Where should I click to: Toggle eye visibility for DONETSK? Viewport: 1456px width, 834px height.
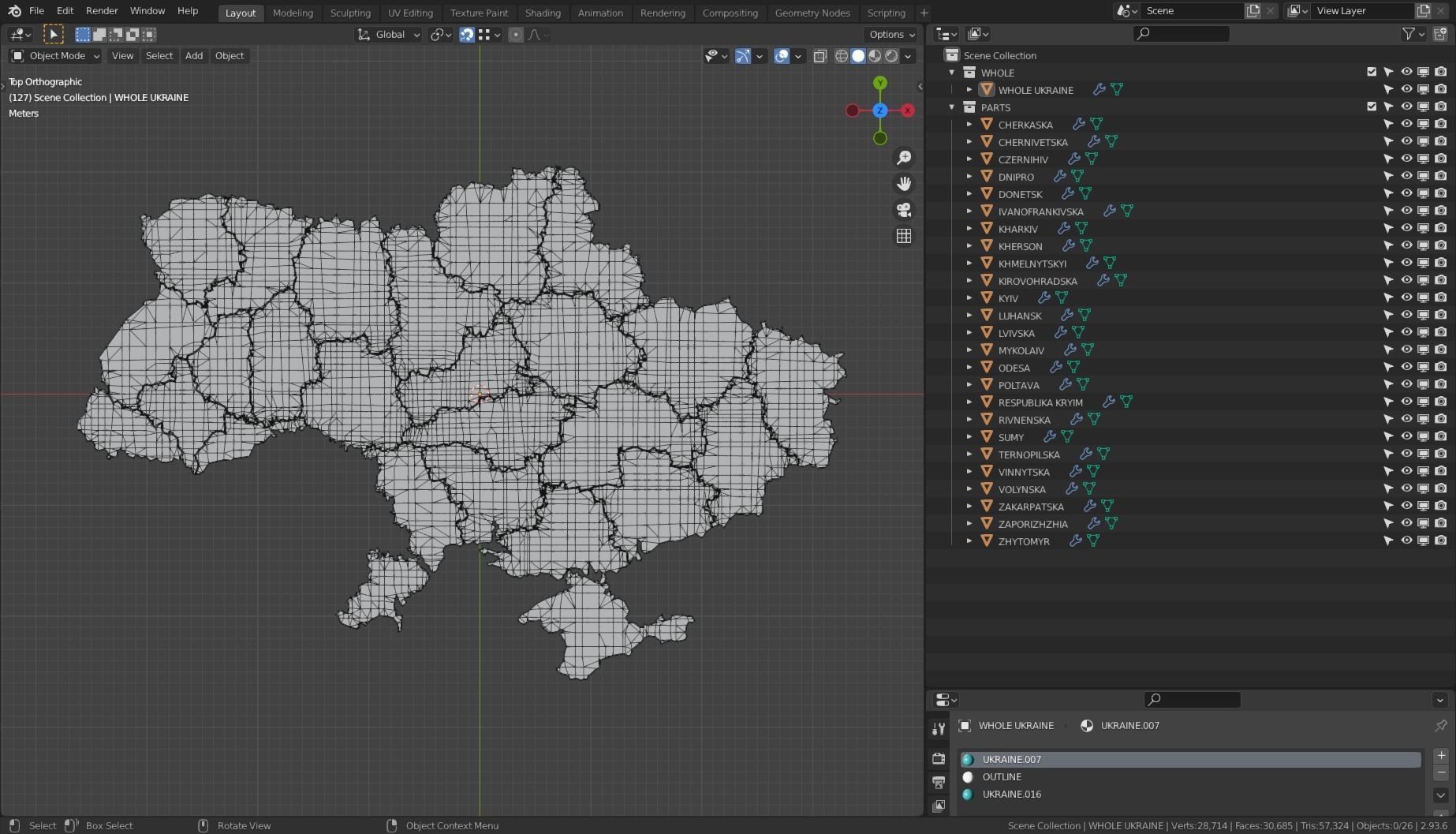click(1406, 194)
